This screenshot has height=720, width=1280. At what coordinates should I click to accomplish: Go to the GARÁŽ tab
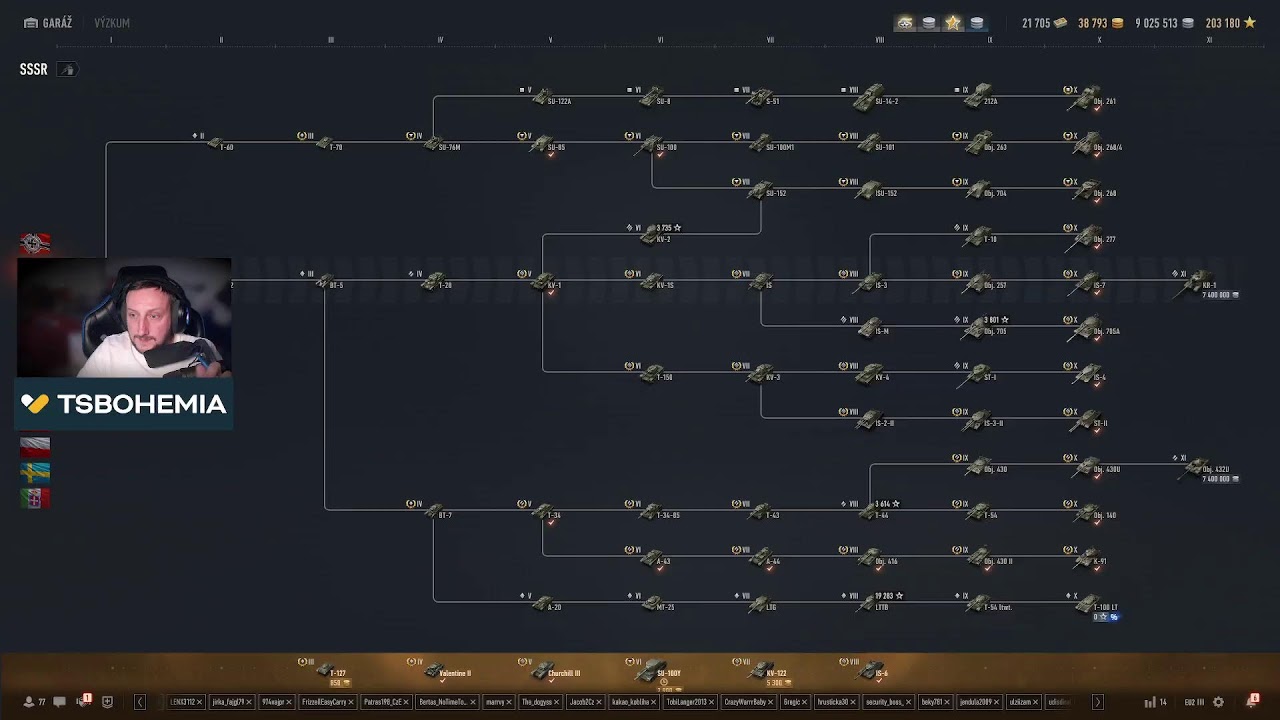click(48, 23)
